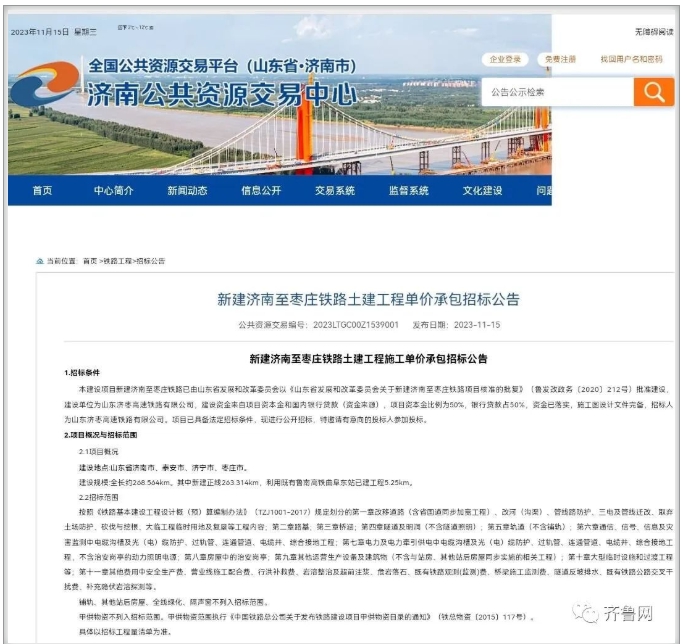
Task: Click the 免费注册 button
Action: 560,59
